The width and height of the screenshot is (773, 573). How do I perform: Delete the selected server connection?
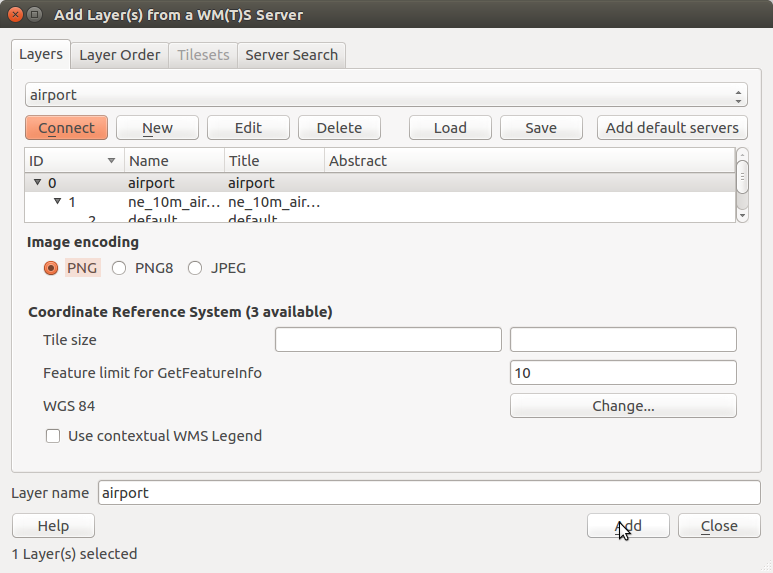tap(339, 128)
